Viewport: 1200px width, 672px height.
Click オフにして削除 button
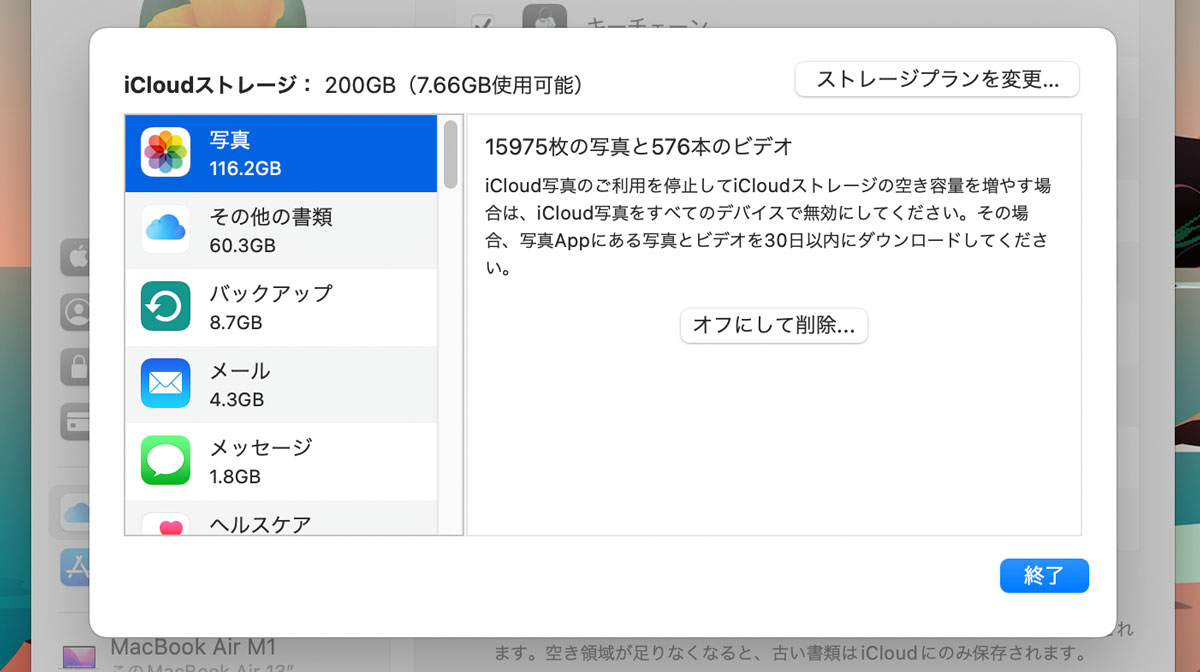tap(774, 326)
